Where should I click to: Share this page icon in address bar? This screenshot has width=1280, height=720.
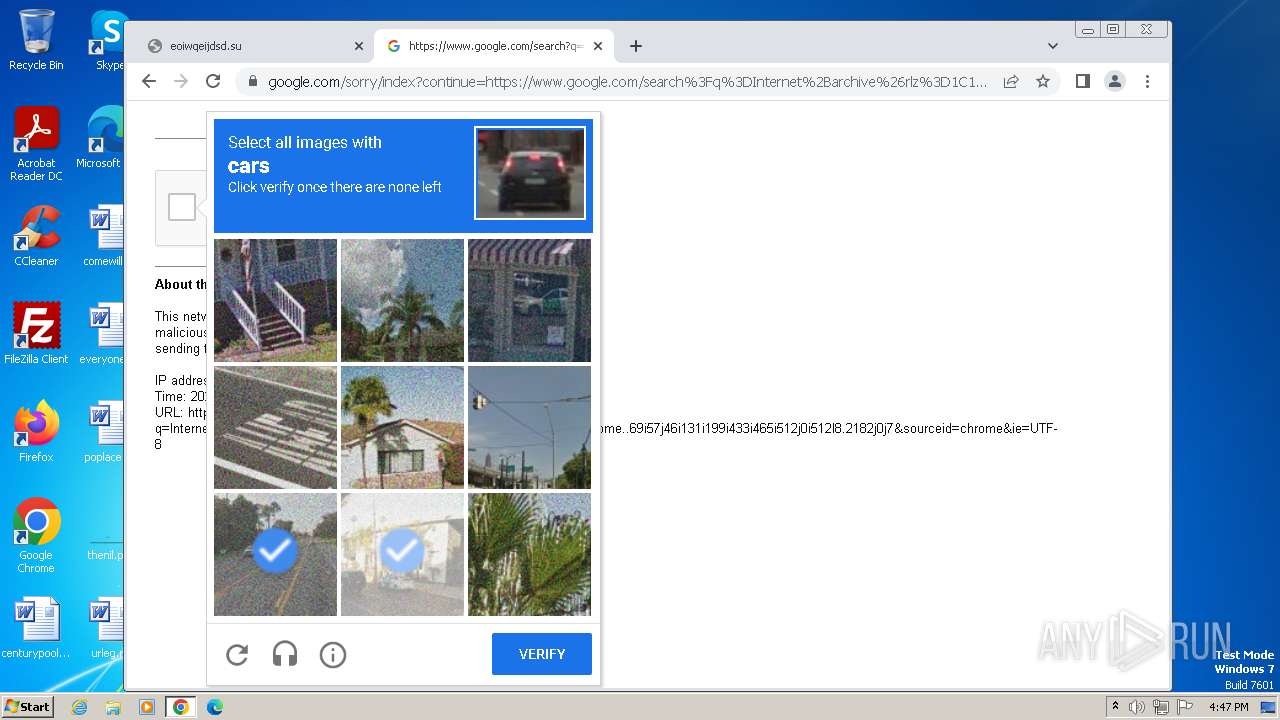1011,82
